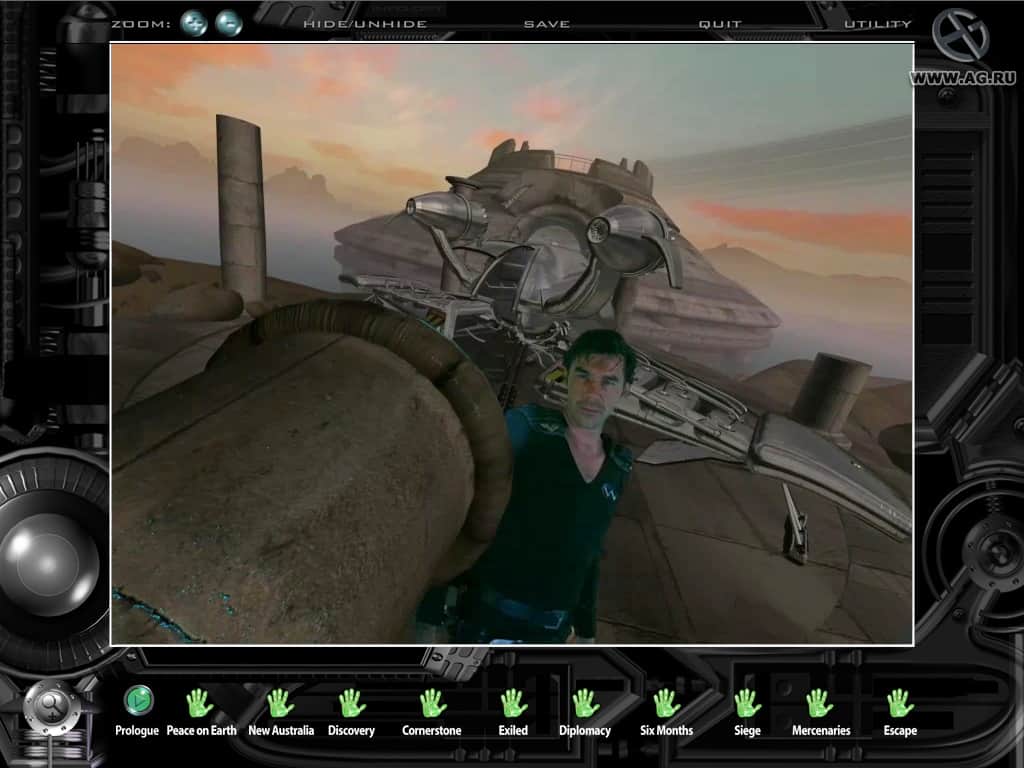Click the large metallic sphere on left panel

[x=49, y=563]
